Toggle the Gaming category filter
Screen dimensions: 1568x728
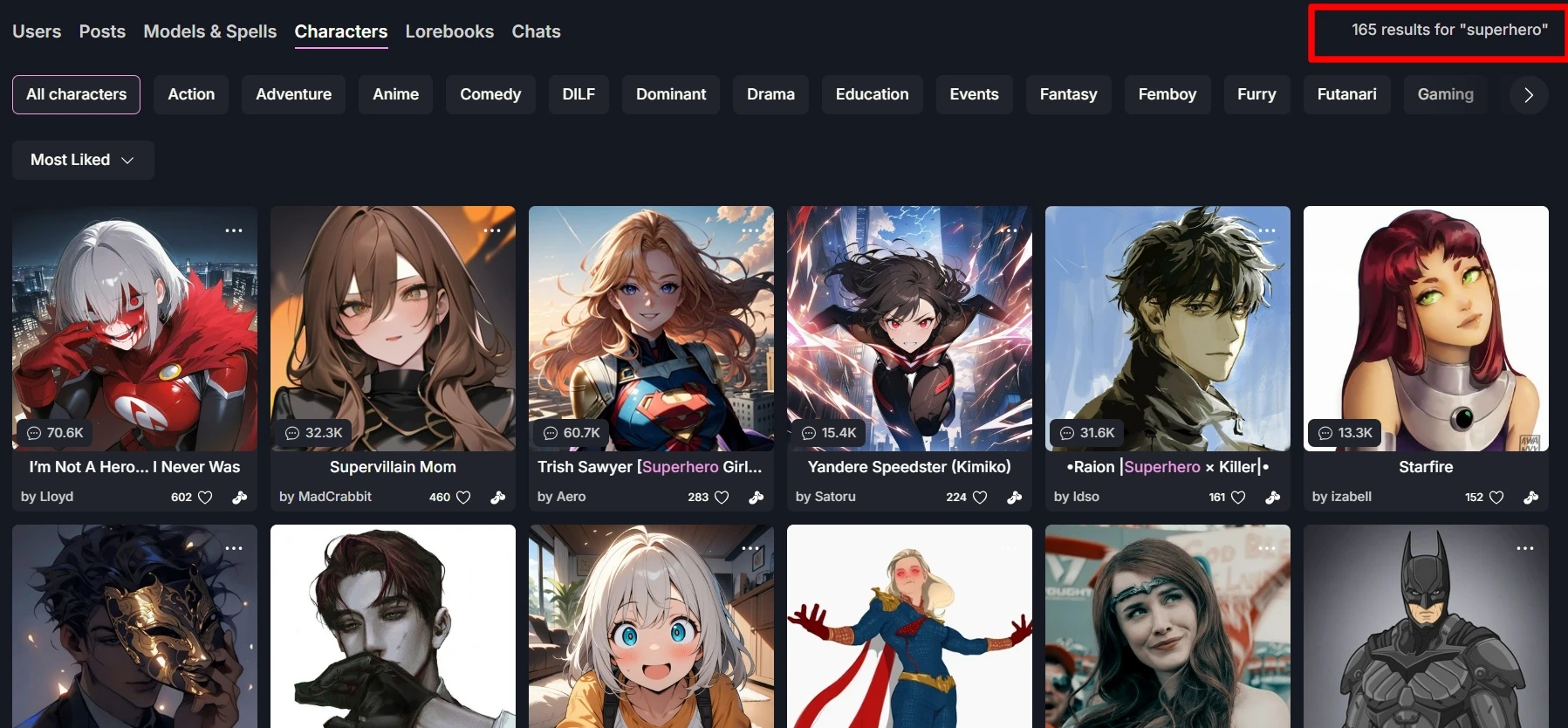click(x=1445, y=94)
